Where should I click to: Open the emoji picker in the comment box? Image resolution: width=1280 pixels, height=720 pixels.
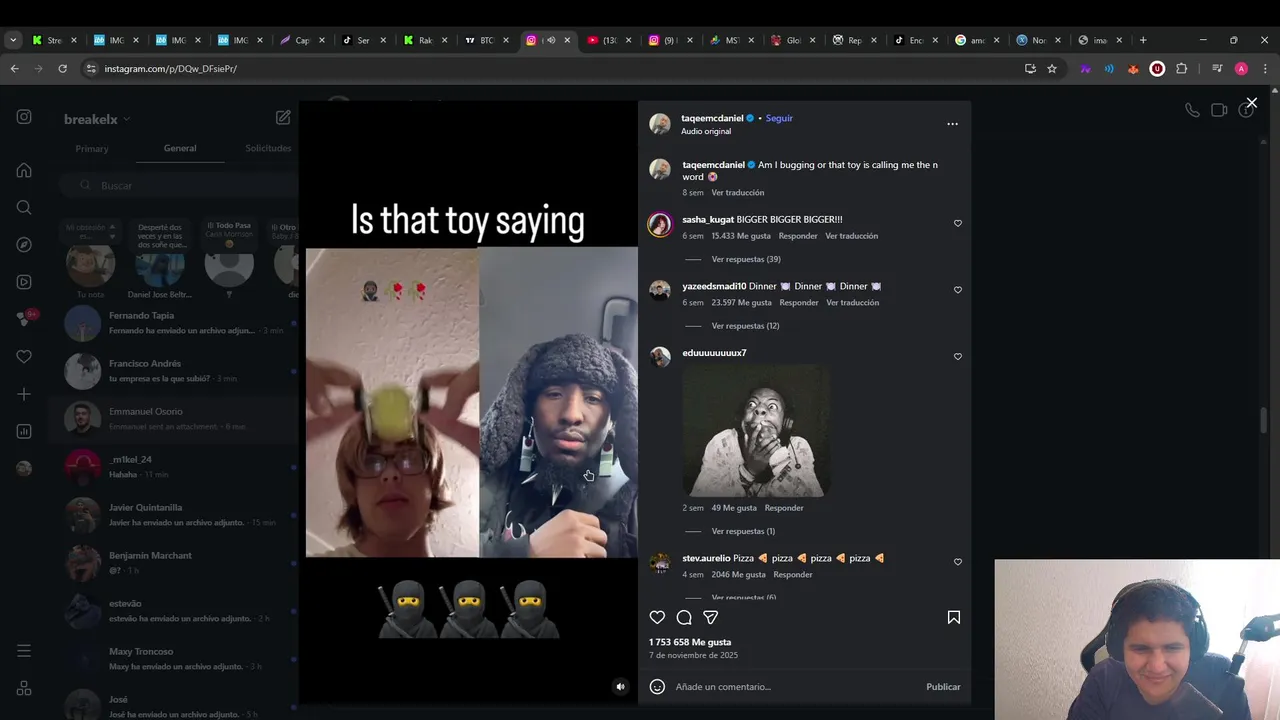[657, 686]
